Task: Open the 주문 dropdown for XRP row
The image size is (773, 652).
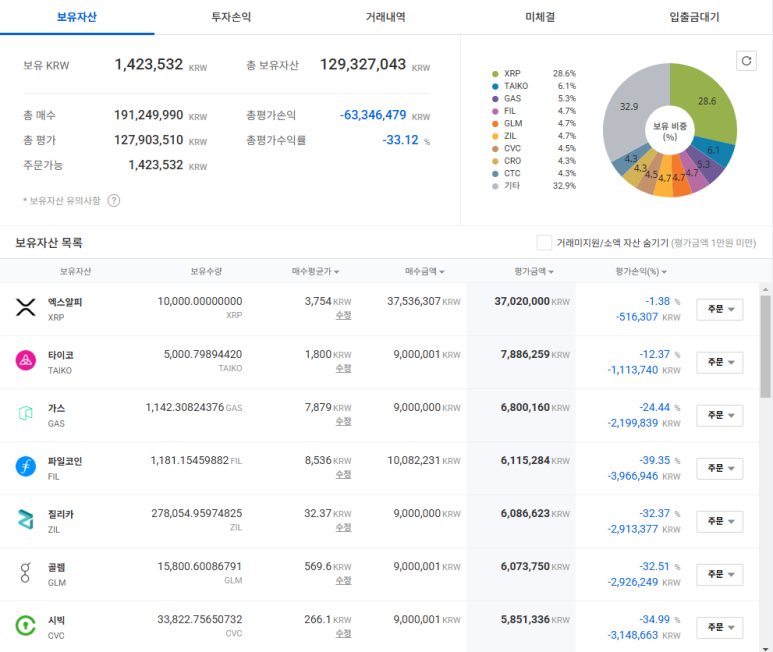Action: coord(720,309)
